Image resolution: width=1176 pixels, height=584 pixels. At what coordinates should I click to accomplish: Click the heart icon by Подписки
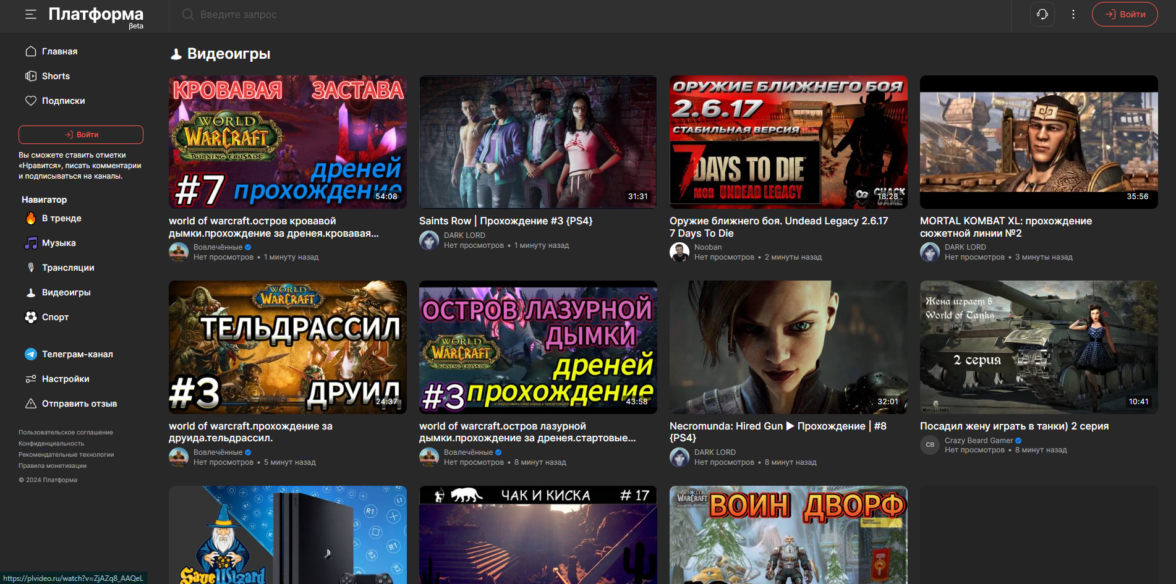coord(31,101)
